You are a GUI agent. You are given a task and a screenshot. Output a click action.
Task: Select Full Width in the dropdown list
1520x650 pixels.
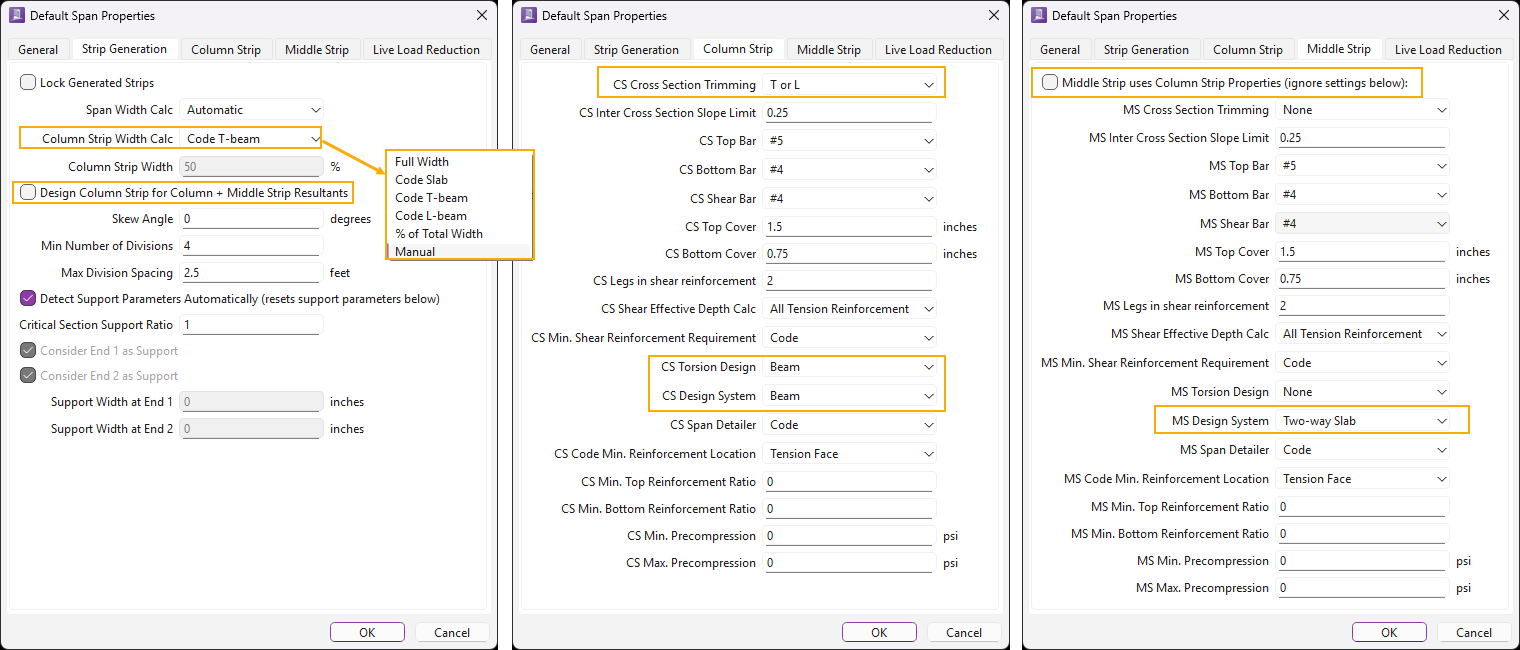point(460,162)
